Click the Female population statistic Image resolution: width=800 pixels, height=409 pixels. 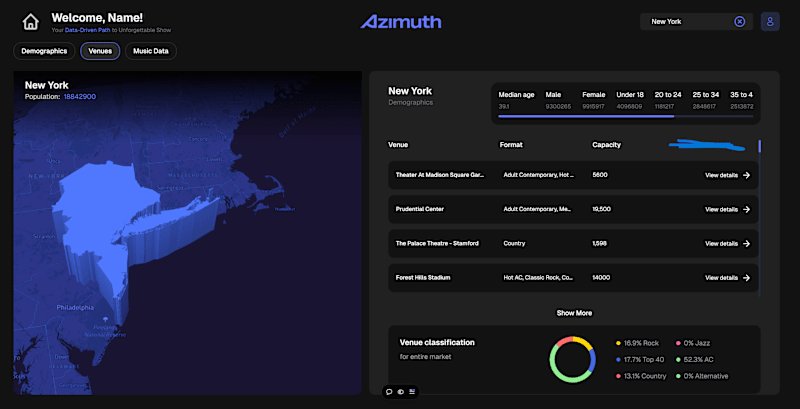click(594, 100)
